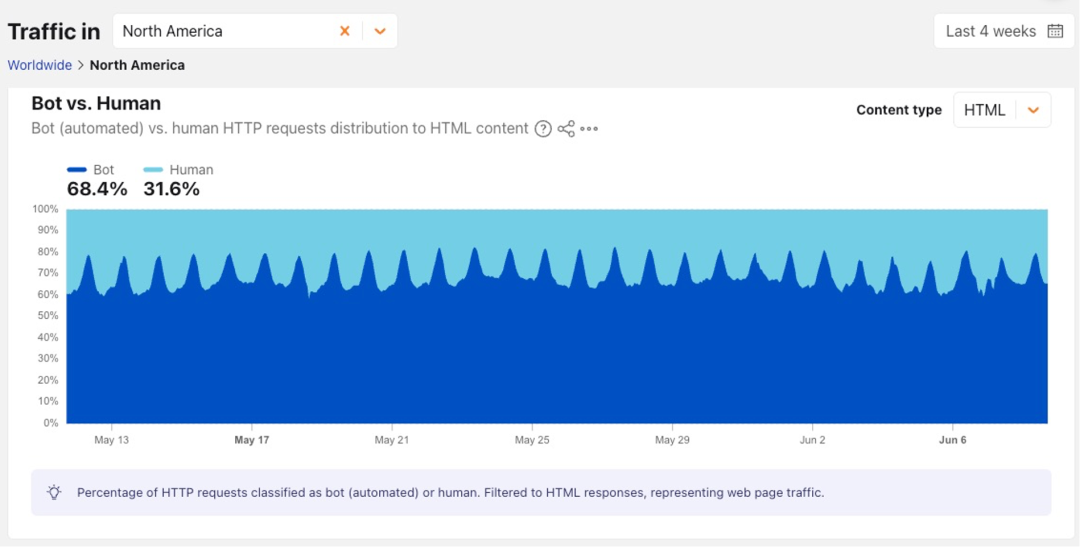Click the lightbulb info icon
This screenshot has height=547, width=1080.
click(x=54, y=493)
